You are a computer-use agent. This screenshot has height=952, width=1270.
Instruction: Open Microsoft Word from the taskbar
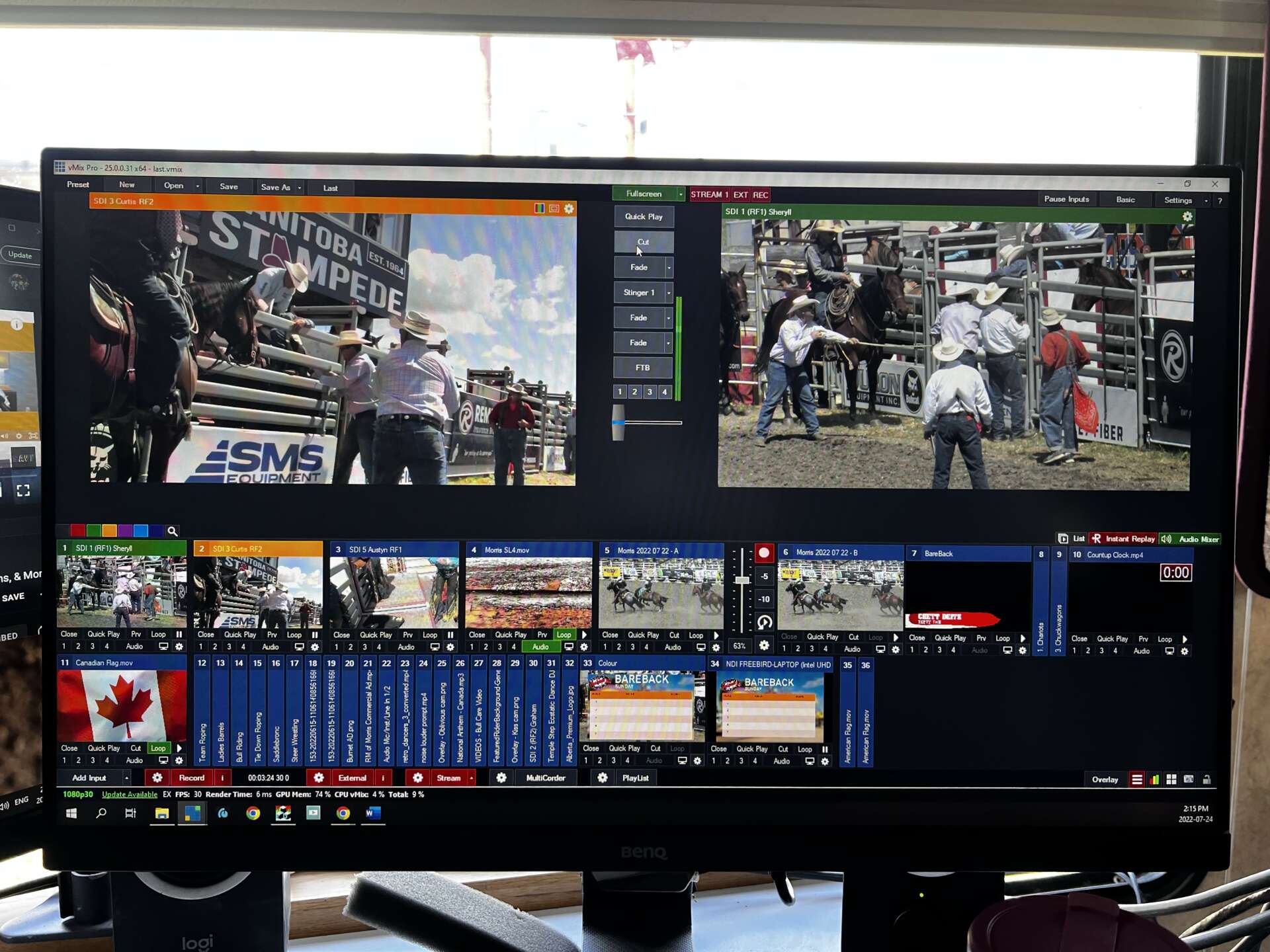pyautogui.click(x=372, y=813)
